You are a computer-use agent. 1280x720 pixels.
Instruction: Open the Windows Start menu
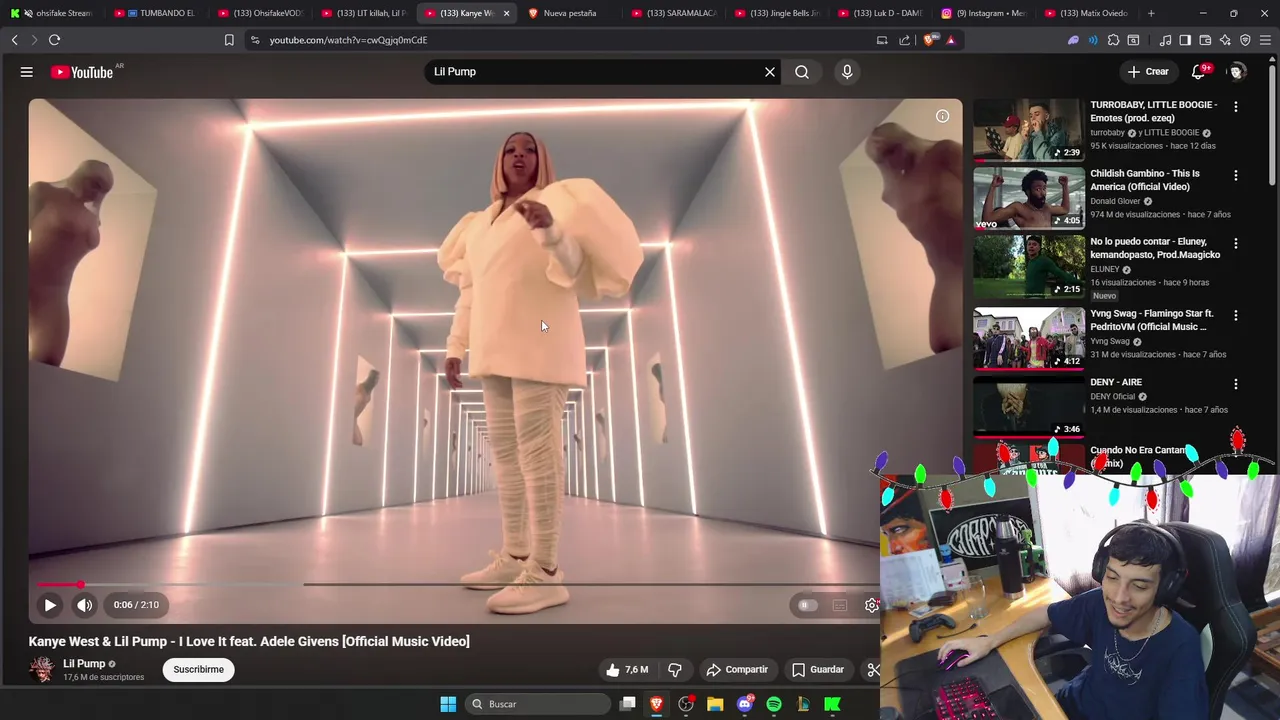point(448,704)
